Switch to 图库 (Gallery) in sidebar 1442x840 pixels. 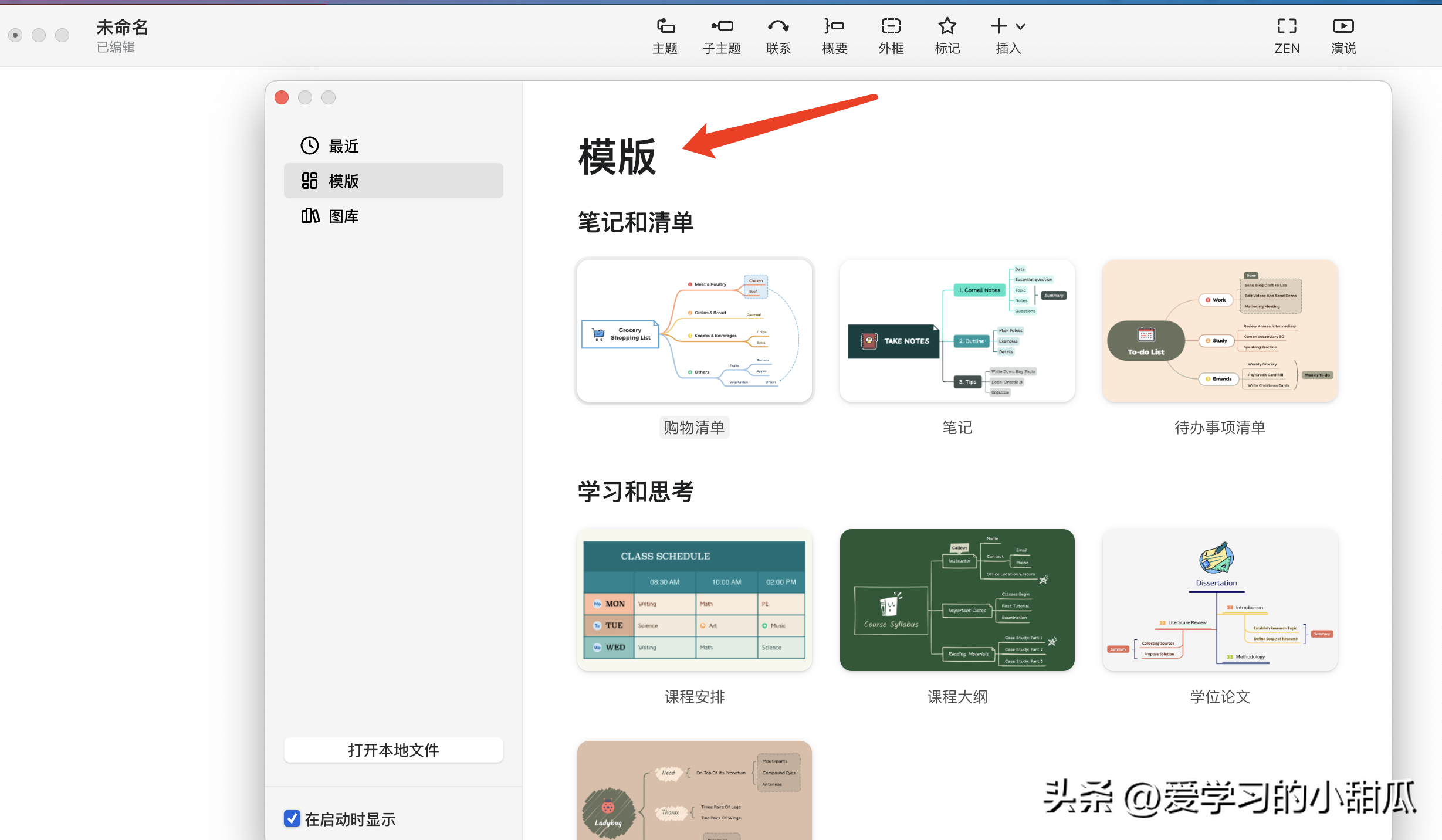tap(394, 216)
